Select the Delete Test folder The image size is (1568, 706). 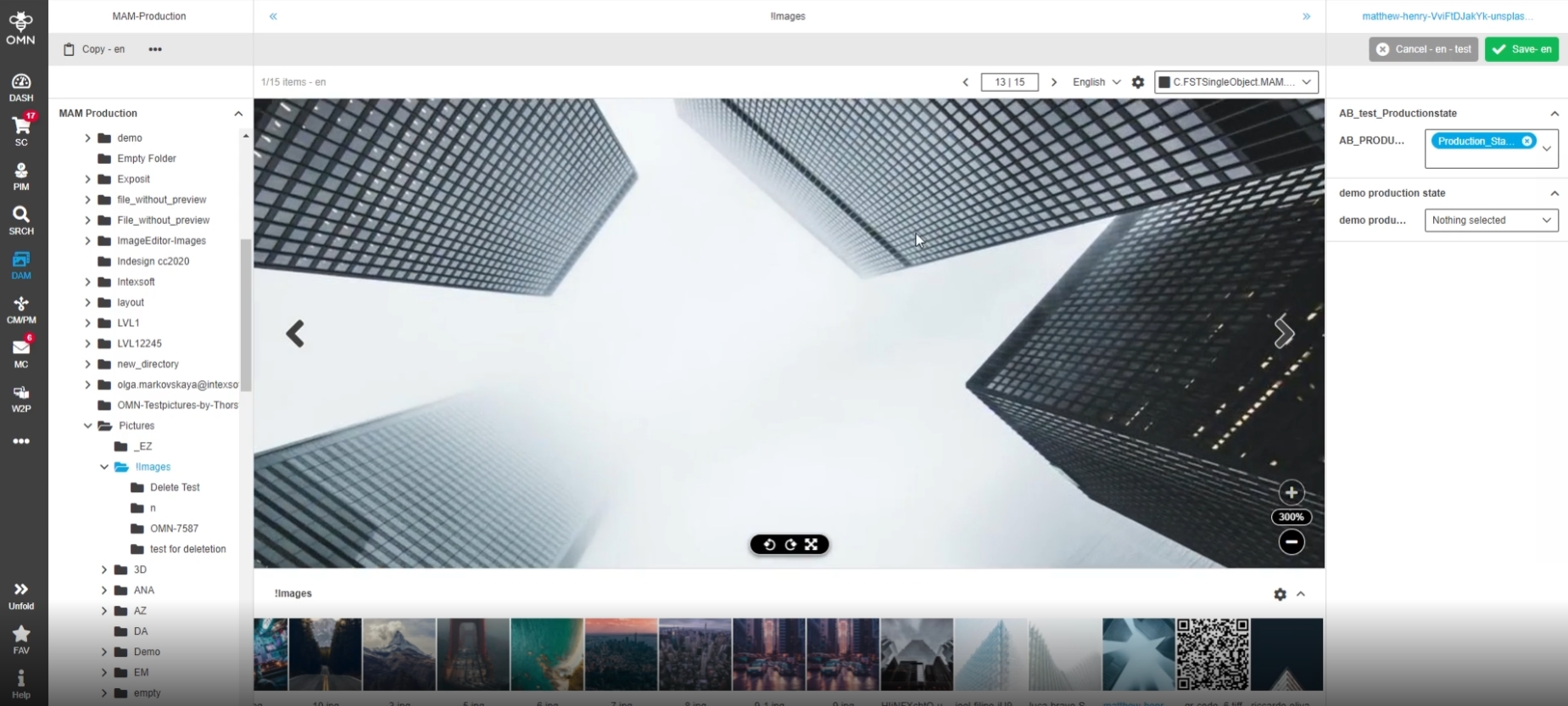pyautogui.click(x=175, y=487)
